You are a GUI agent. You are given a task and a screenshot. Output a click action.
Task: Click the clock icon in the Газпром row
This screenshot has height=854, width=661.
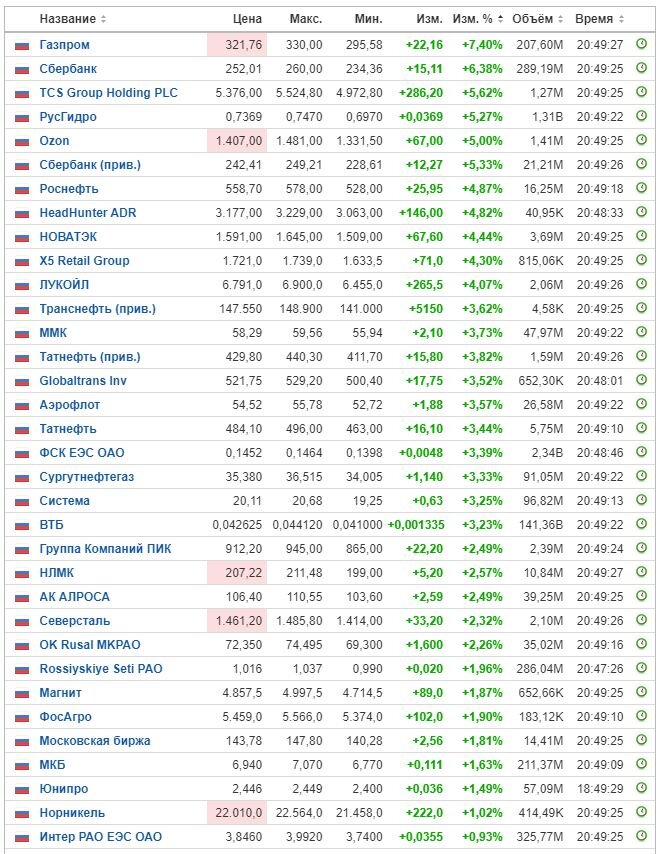(x=641, y=44)
